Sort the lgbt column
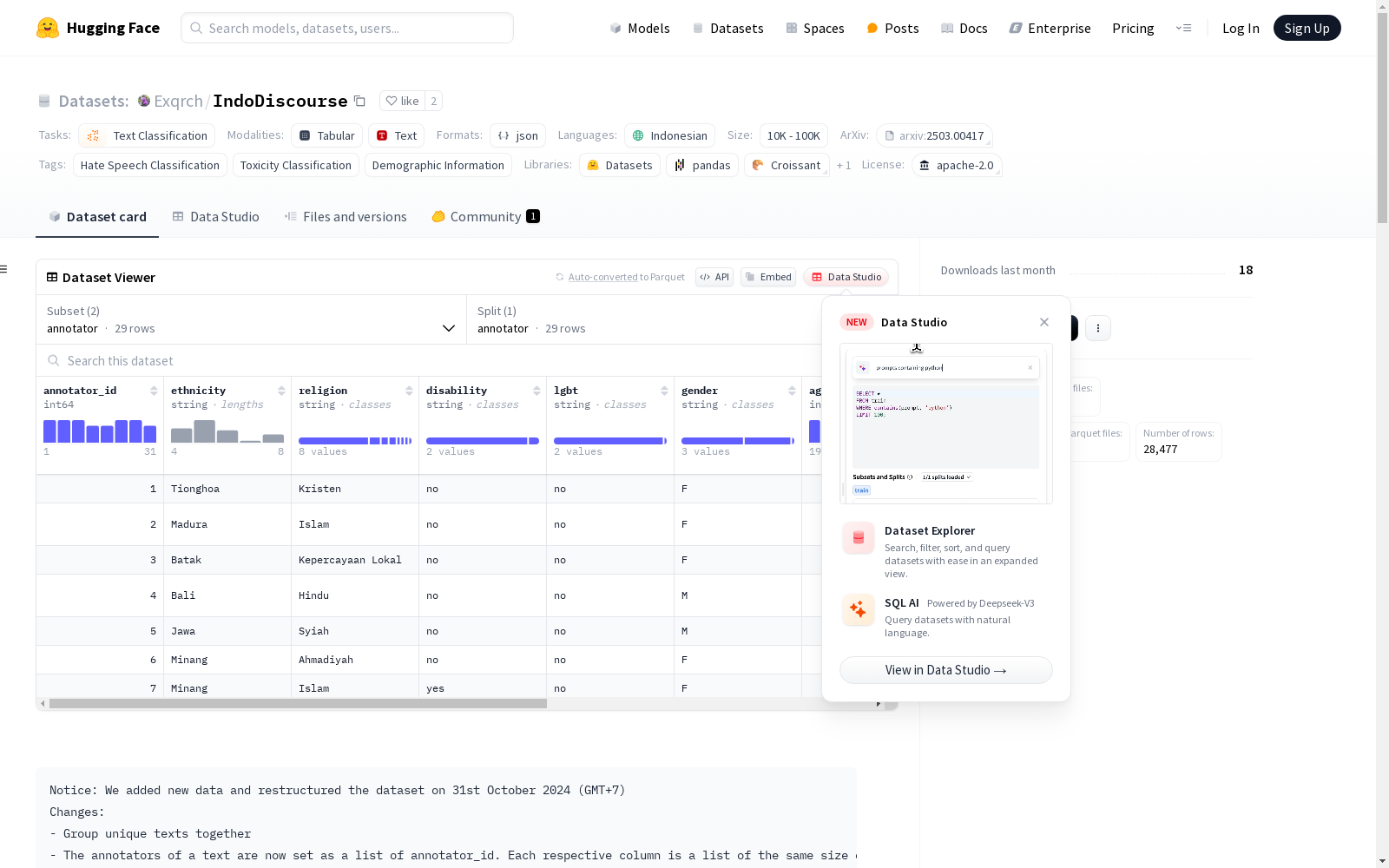Image resolution: width=1389 pixels, height=868 pixels. pos(664,391)
